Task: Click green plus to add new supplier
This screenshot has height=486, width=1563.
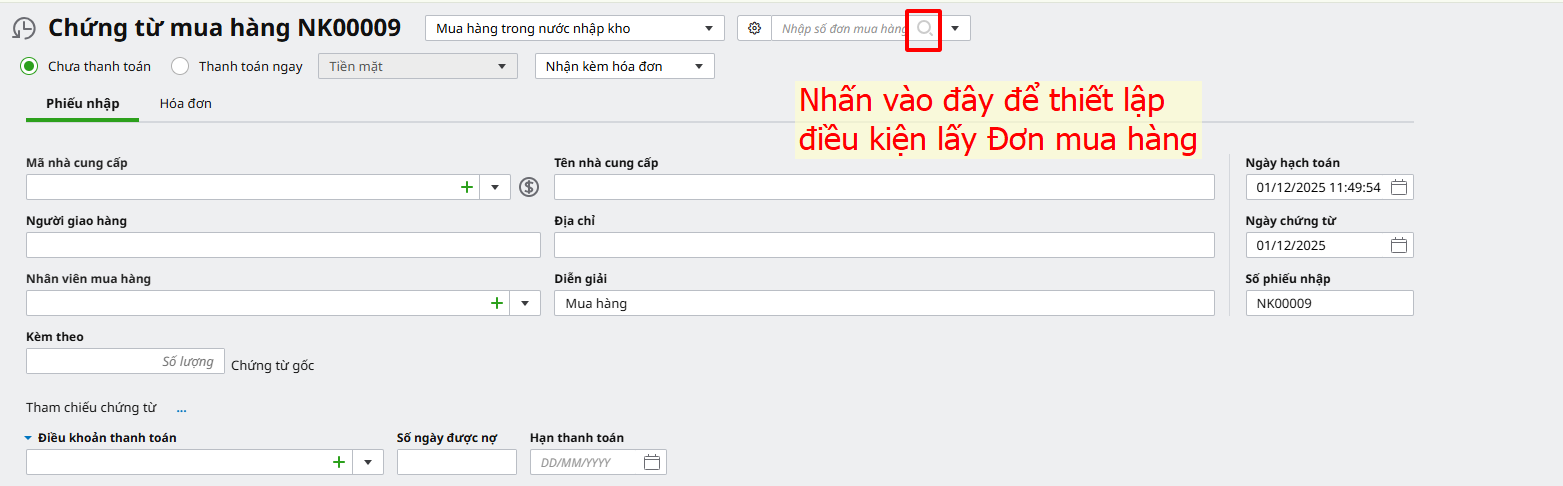Action: click(x=466, y=187)
